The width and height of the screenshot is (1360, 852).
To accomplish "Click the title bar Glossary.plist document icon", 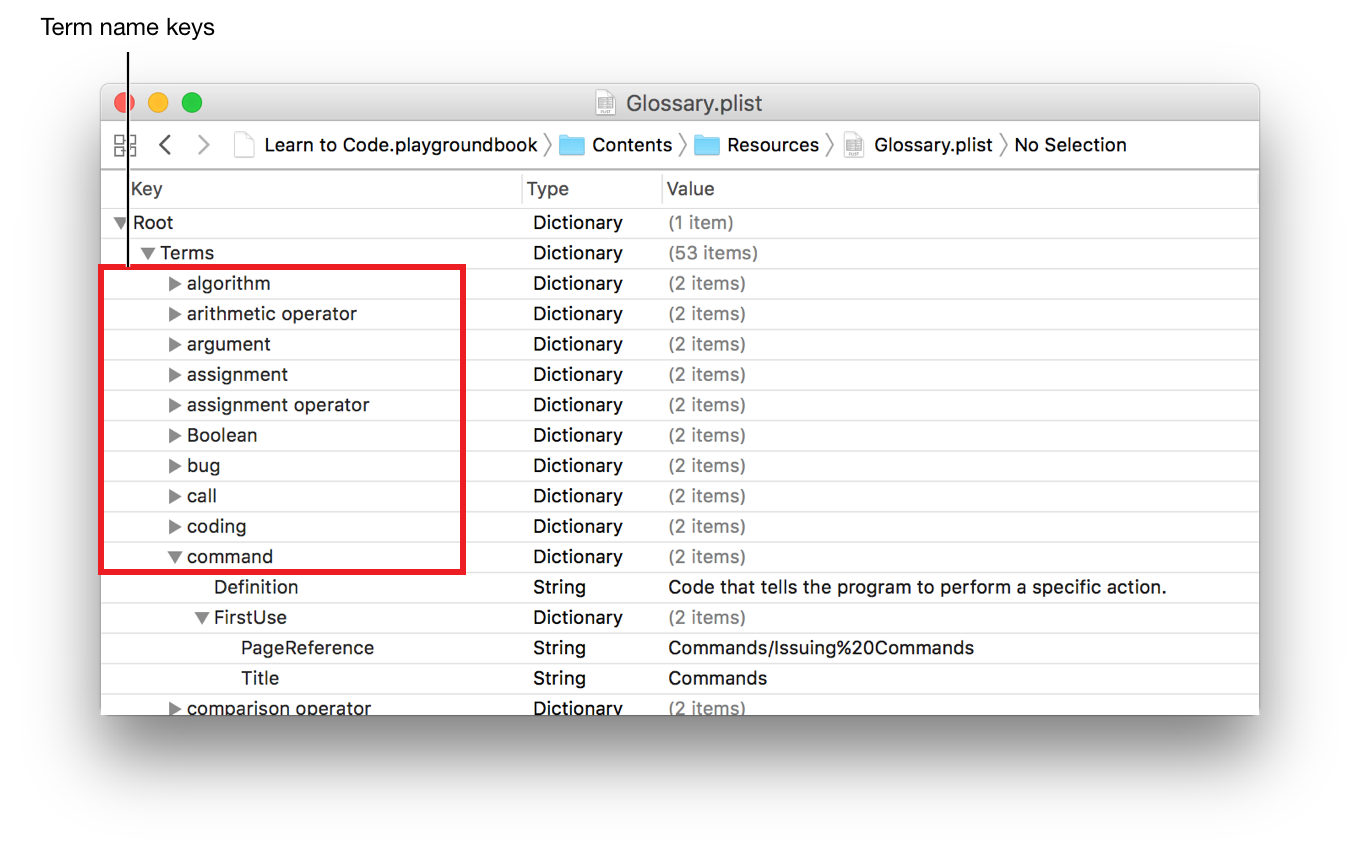I will [605, 103].
